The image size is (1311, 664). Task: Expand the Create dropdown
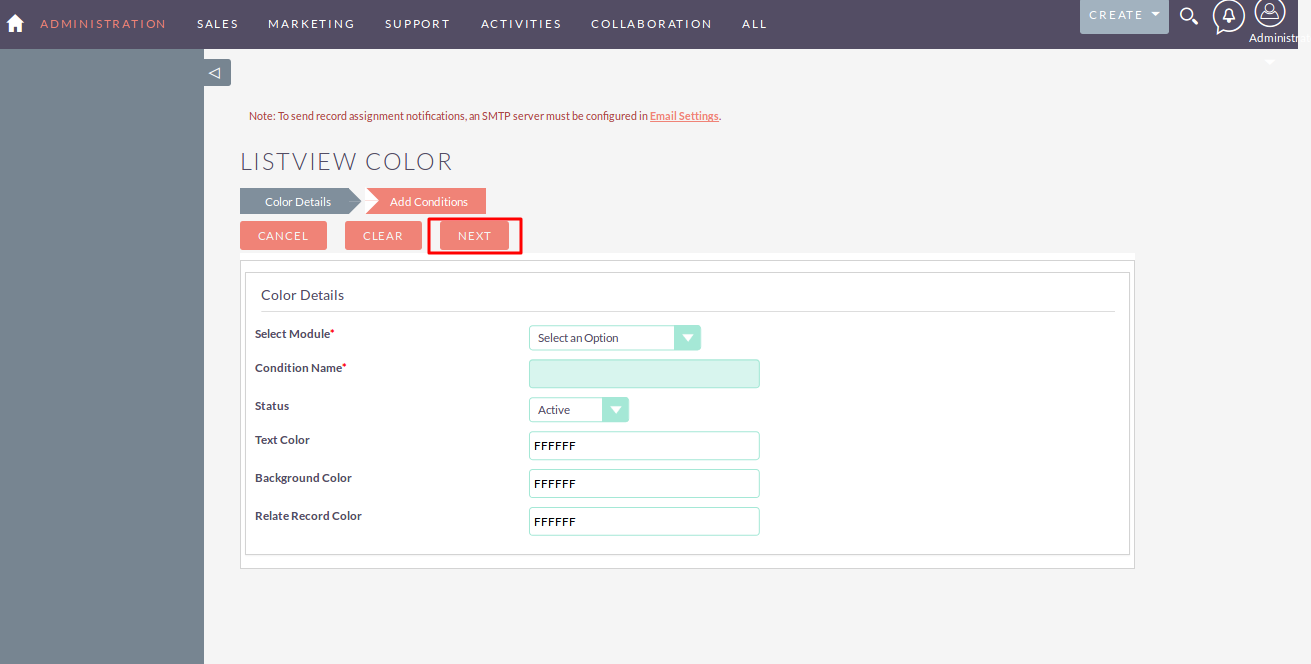point(1124,16)
